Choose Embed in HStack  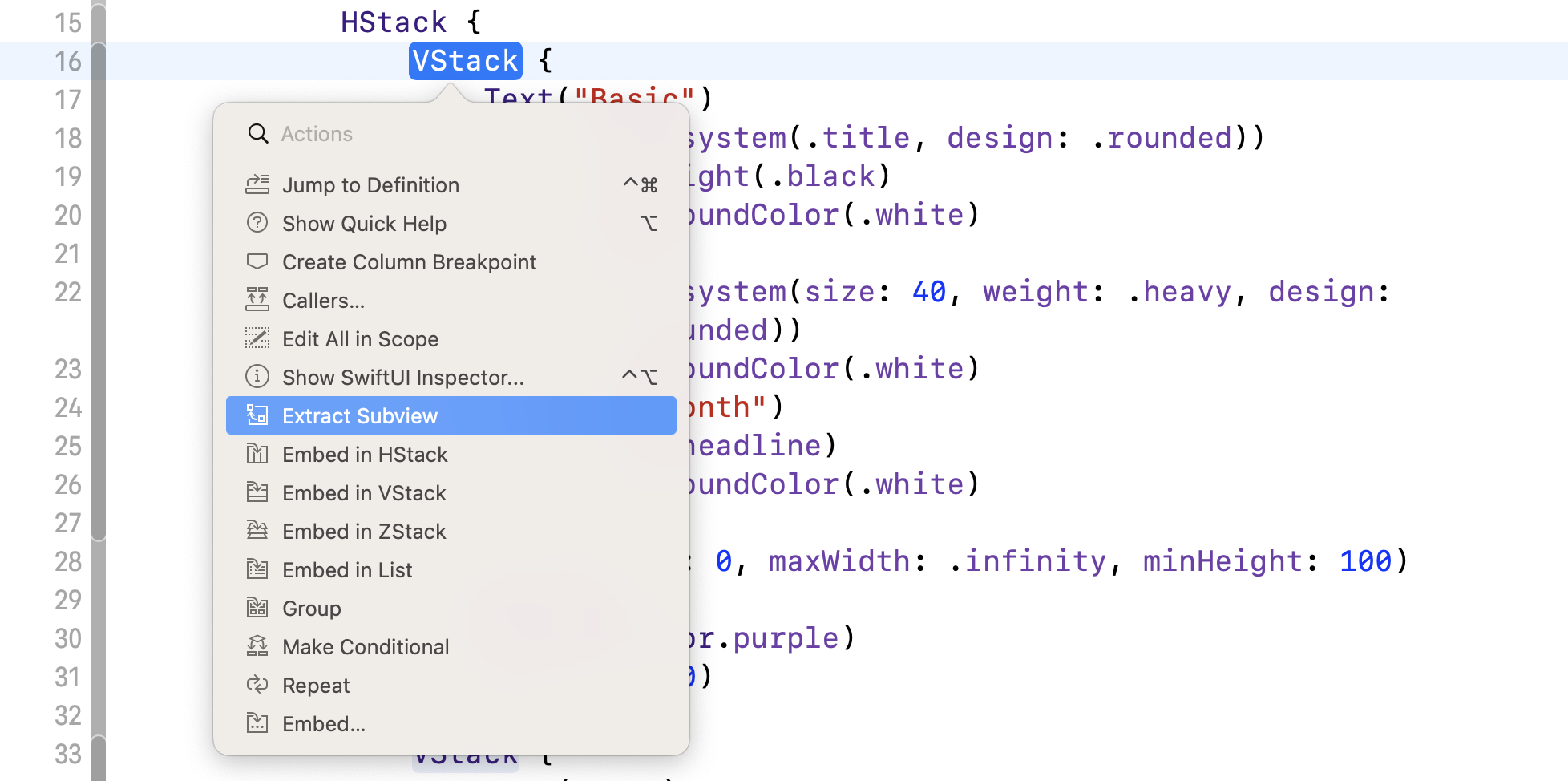365,455
